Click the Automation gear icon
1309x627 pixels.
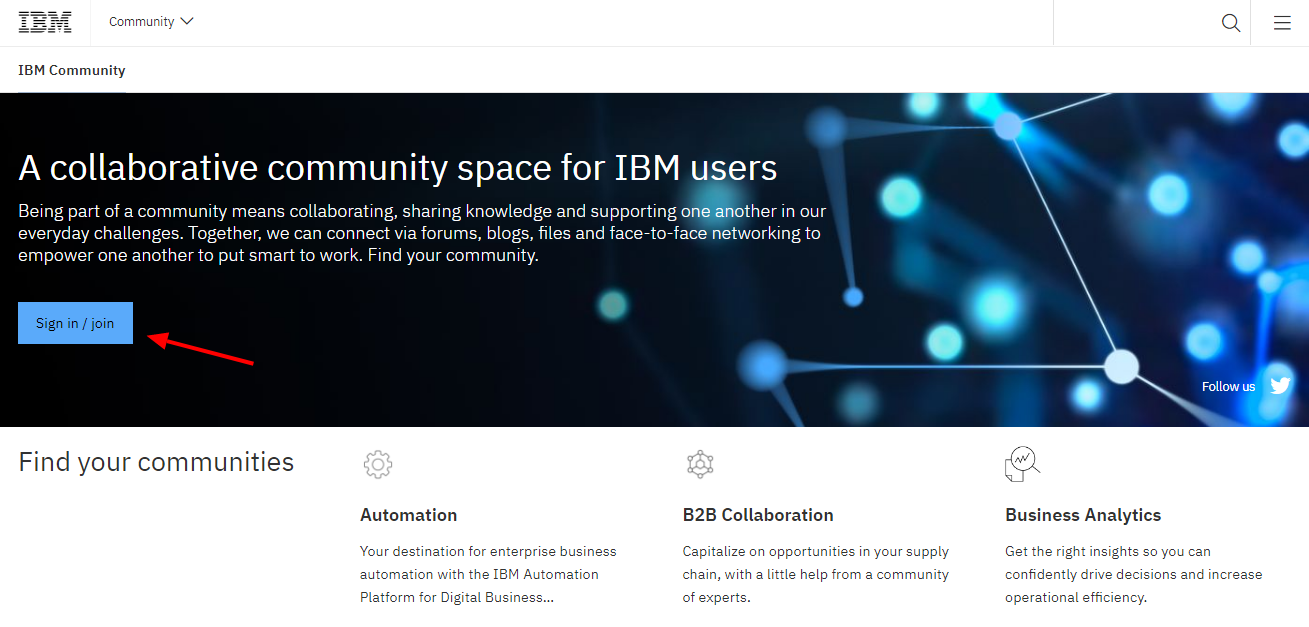378,464
